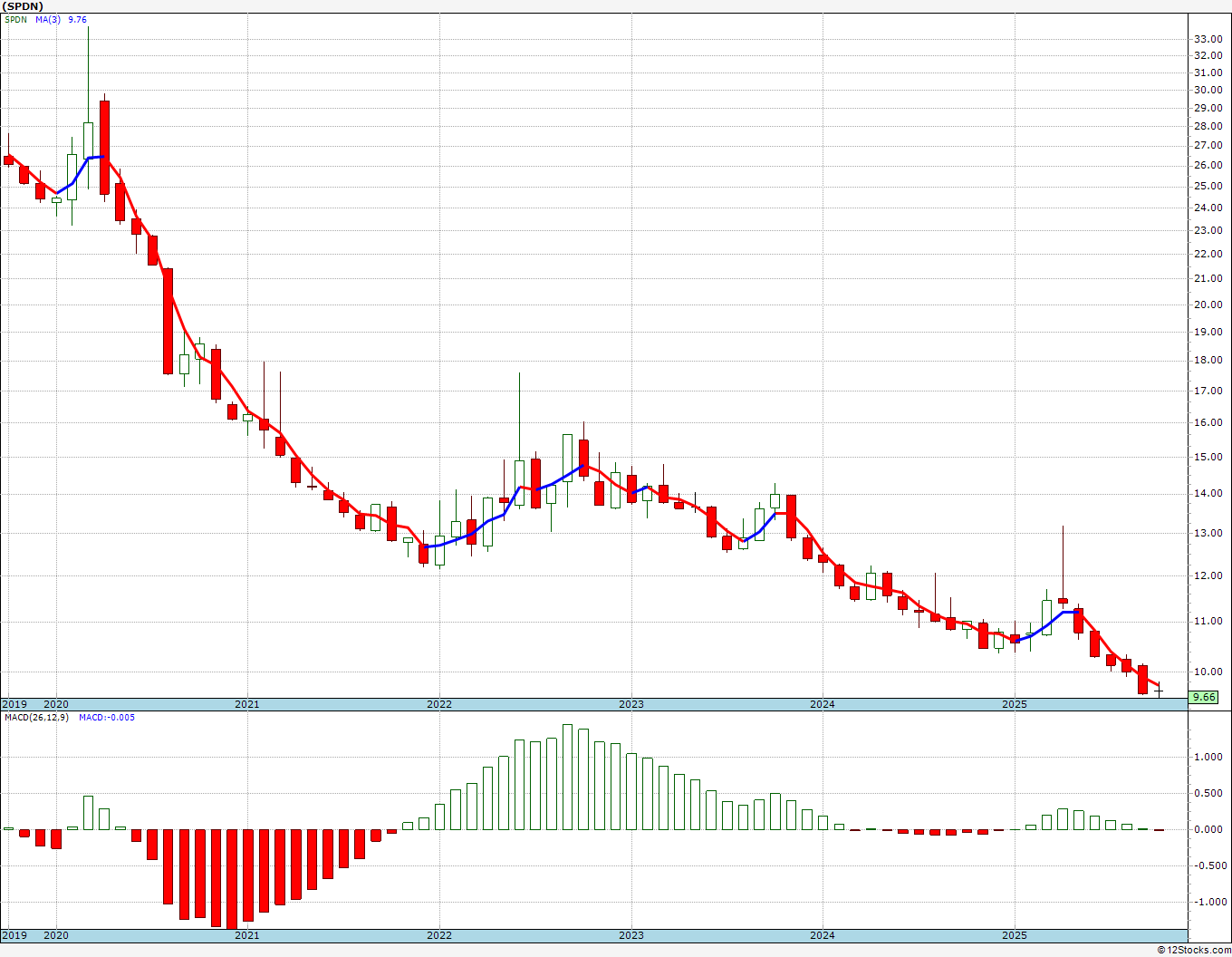Click the 27.00 price axis label
1232x957 pixels.
tap(1208, 145)
